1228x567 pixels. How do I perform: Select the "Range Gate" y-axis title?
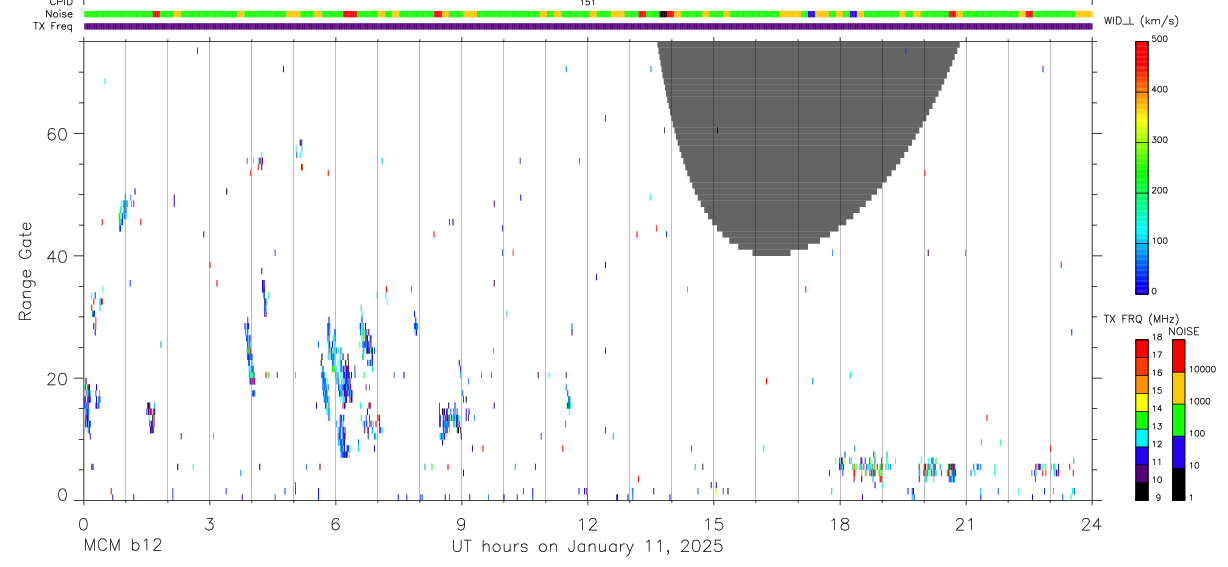coord(26,272)
